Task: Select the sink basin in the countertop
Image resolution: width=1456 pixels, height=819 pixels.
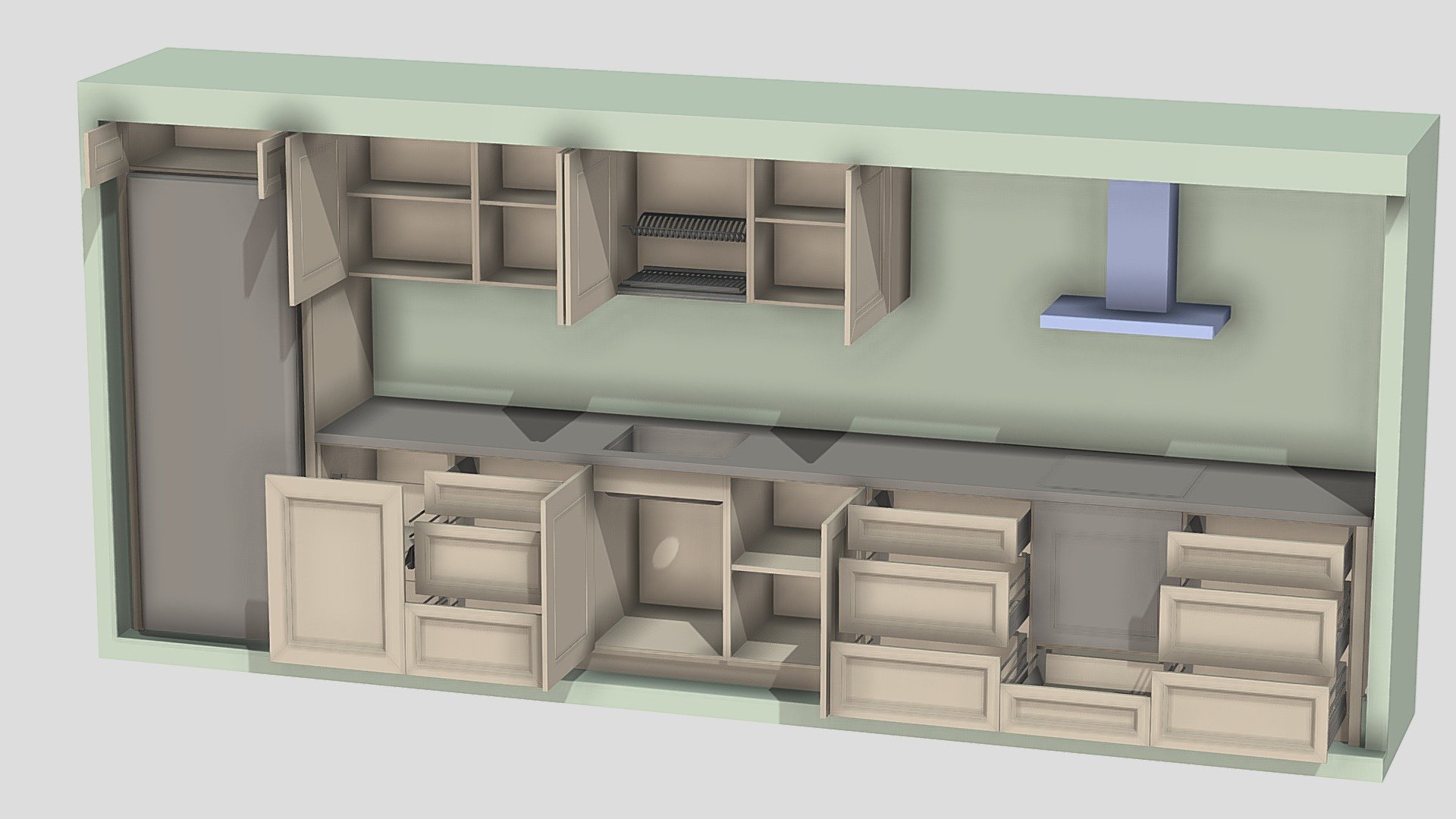Action: [x=679, y=441]
